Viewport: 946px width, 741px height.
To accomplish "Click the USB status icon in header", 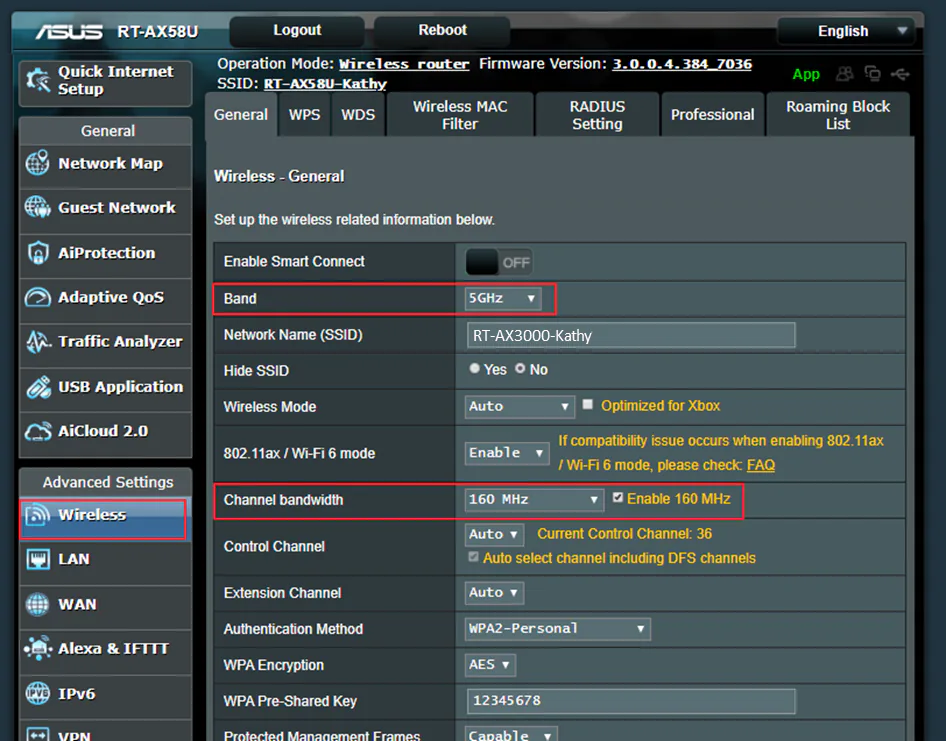I will tap(900, 74).
